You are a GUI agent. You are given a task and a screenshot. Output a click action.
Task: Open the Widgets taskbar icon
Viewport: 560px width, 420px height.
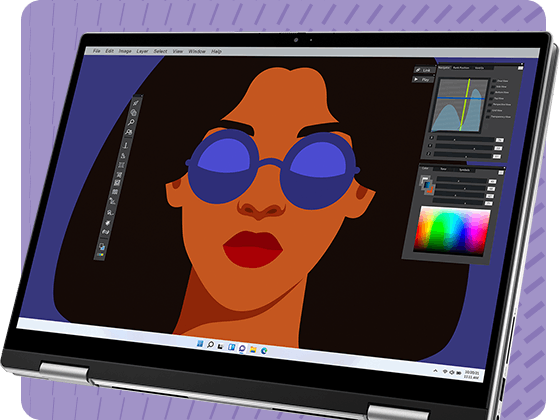[231, 347]
